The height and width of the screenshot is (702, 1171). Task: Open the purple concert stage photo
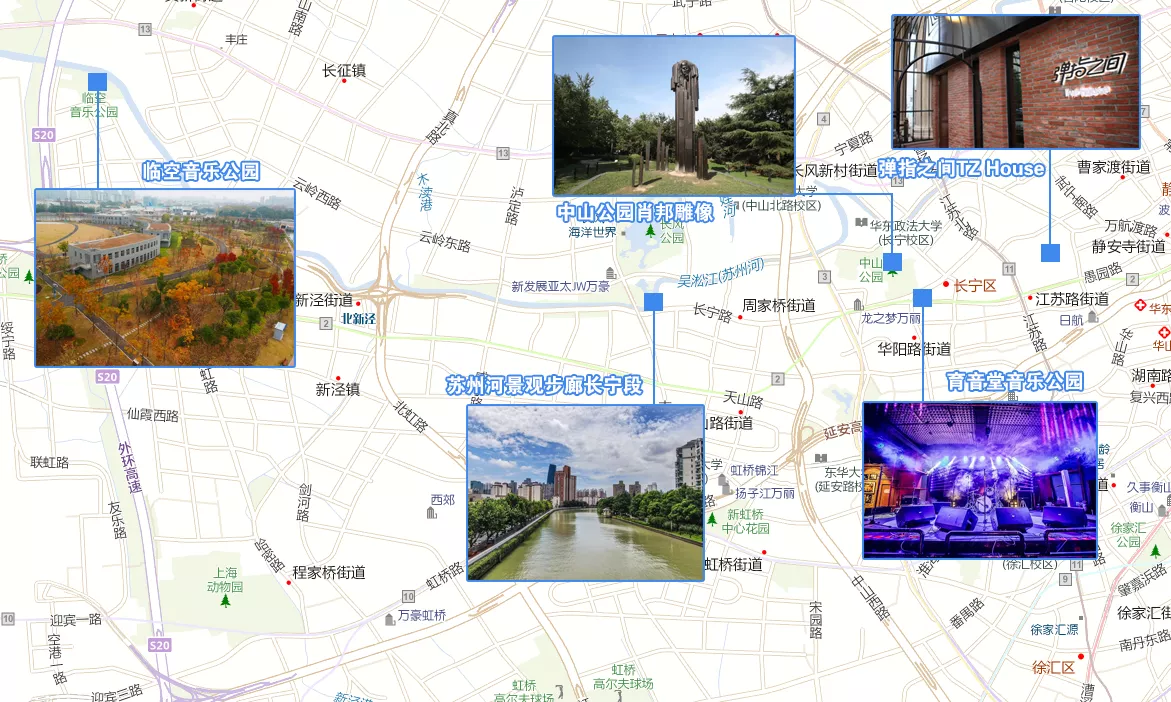979,480
